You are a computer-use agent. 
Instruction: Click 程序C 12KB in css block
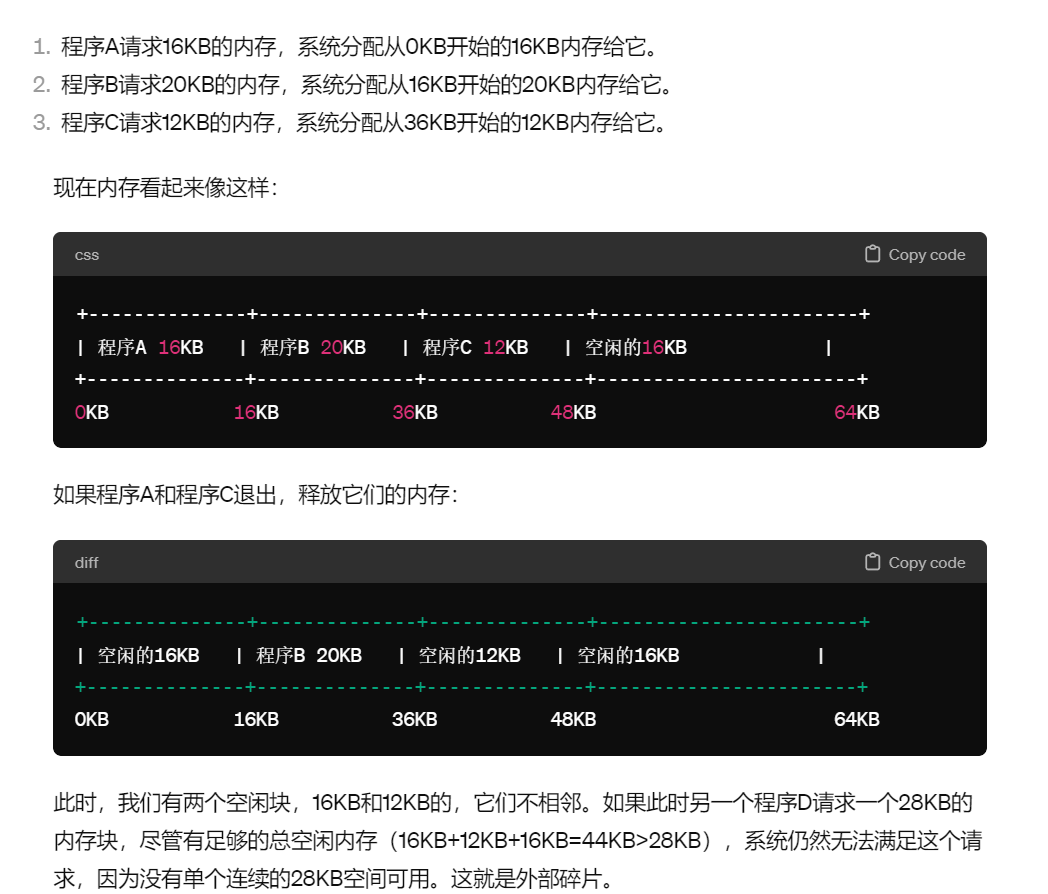(475, 347)
